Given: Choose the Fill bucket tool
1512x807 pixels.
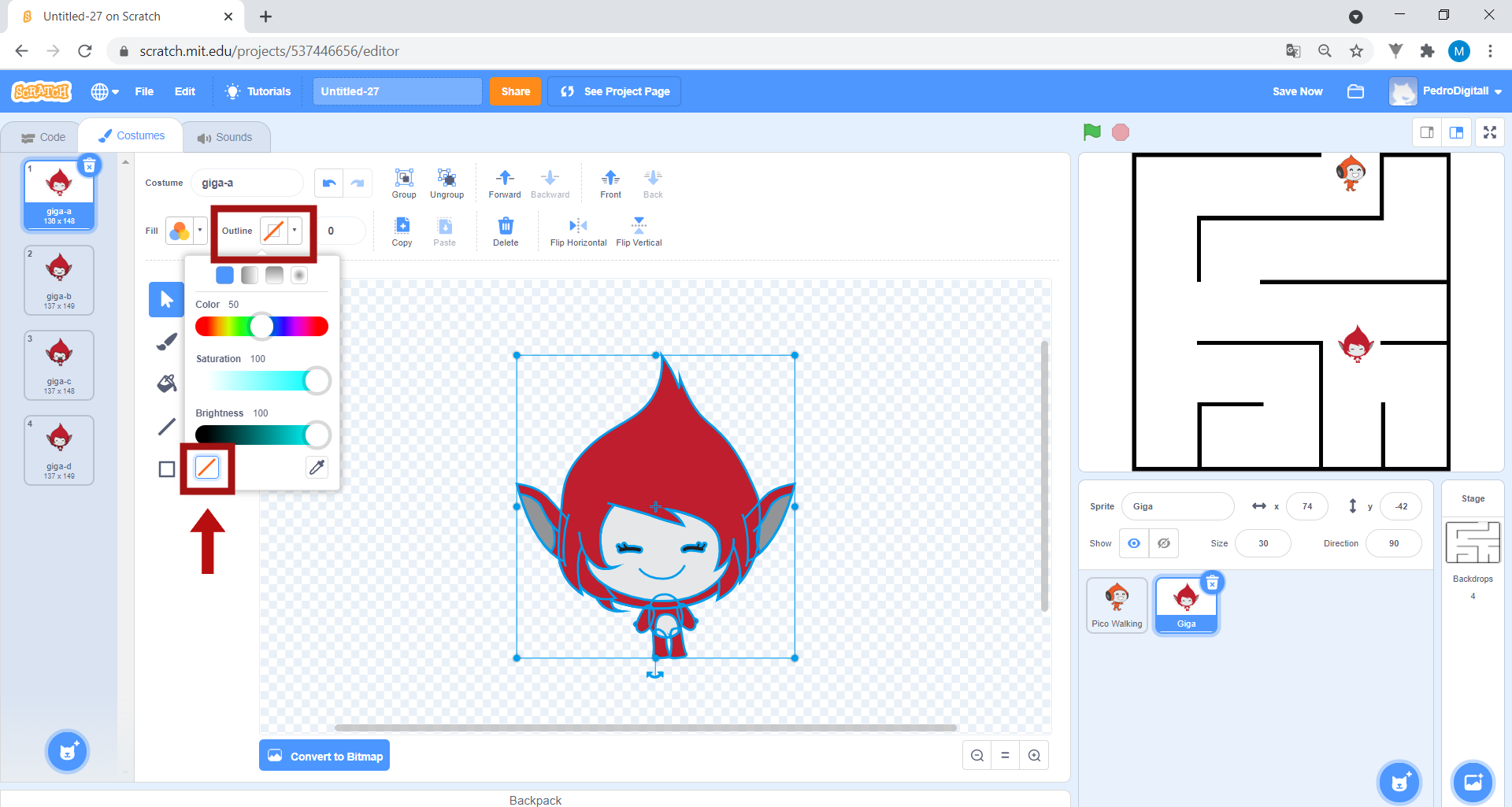Looking at the screenshot, I should [x=166, y=384].
